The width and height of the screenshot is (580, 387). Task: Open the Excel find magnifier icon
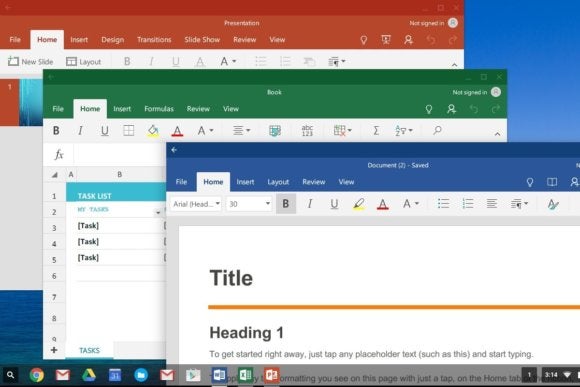point(437,130)
